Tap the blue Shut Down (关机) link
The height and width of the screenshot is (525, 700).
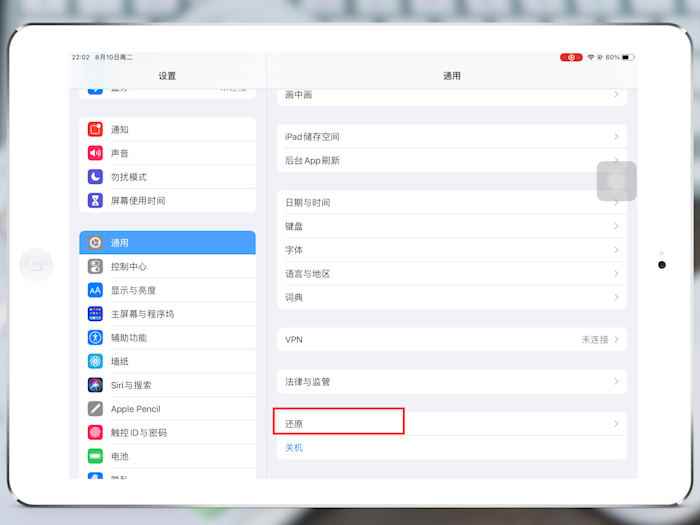(x=294, y=447)
